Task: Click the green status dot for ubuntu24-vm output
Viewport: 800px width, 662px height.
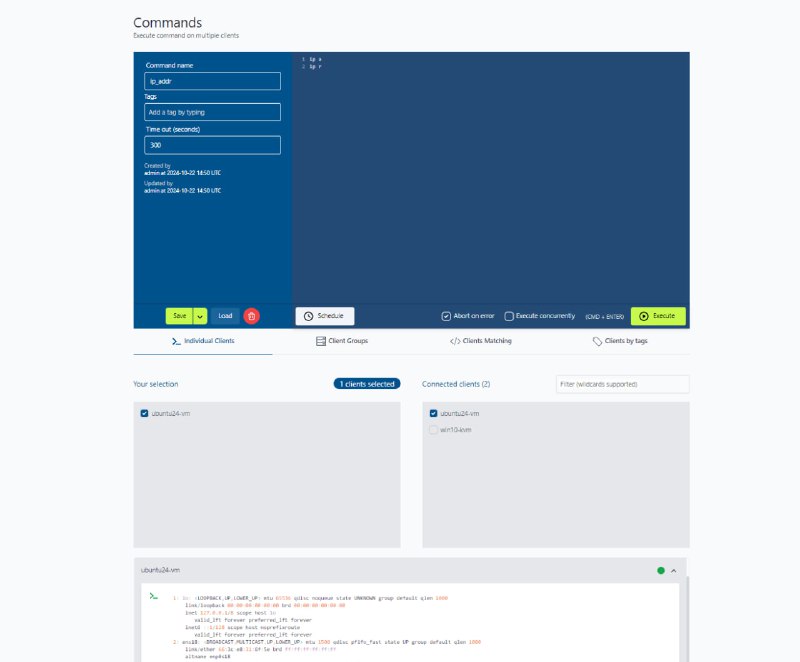Action: pos(661,571)
